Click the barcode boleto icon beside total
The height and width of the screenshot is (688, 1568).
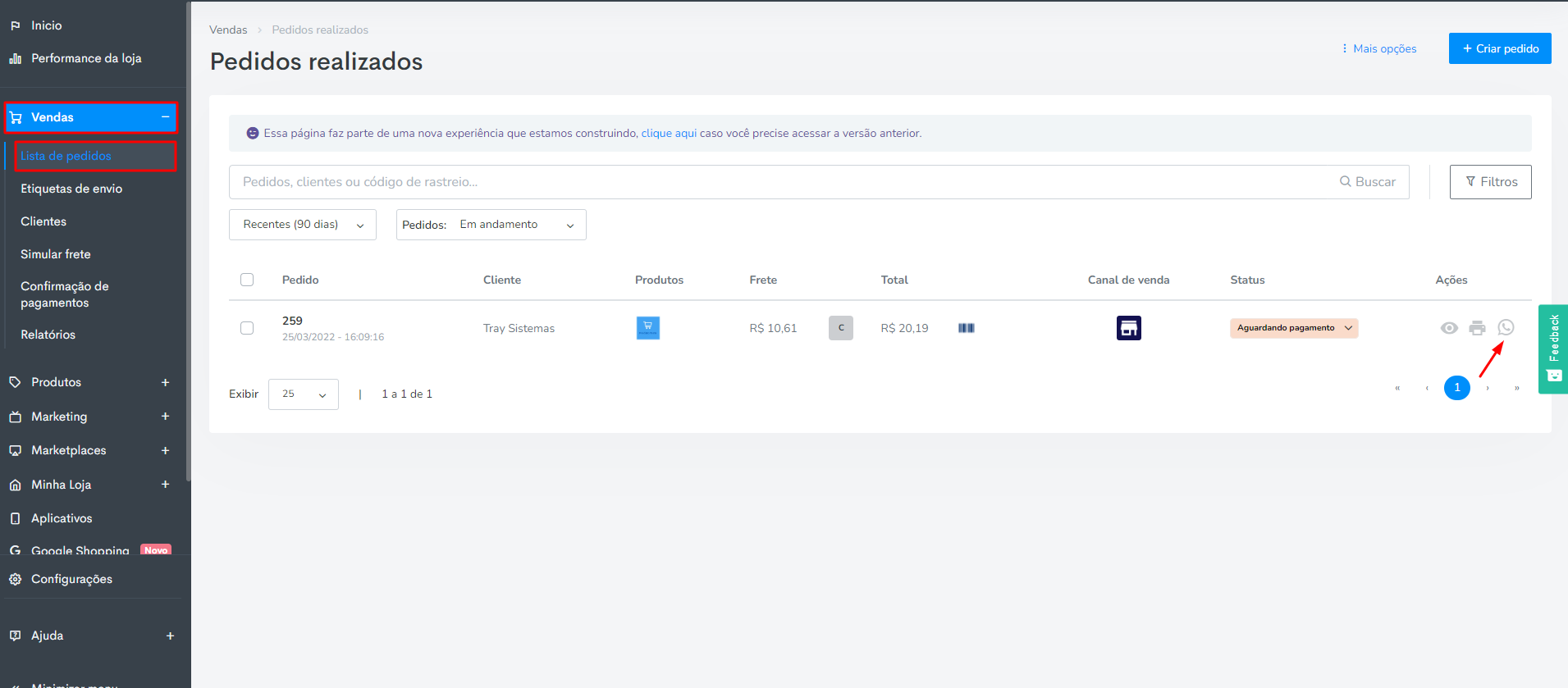click(967, 328)
